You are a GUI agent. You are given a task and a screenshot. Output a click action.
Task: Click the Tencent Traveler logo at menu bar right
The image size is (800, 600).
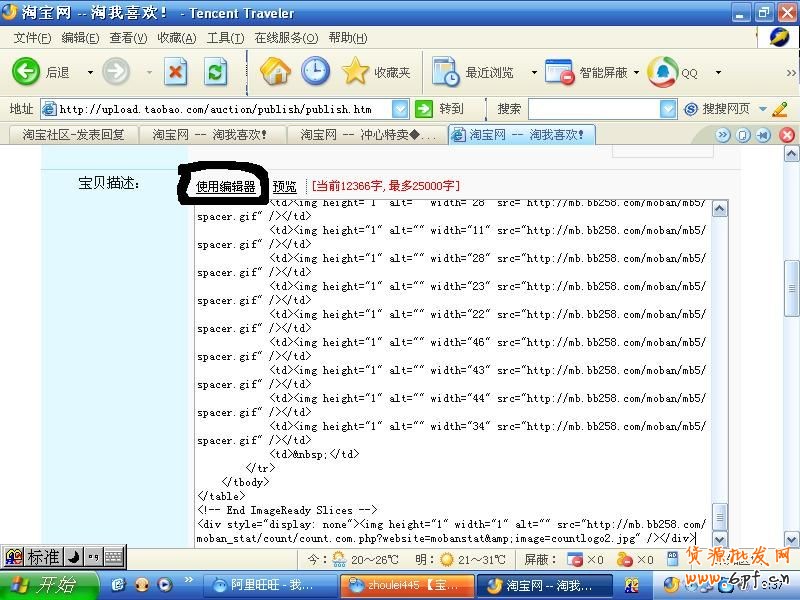coord(779,37)
